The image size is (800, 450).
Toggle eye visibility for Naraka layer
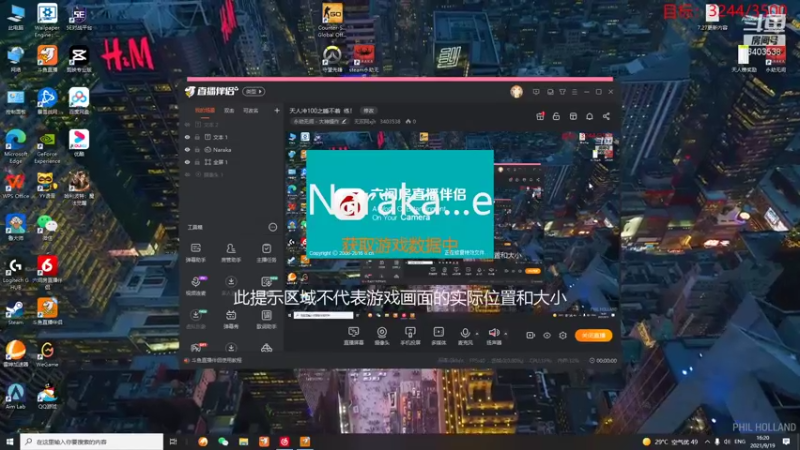click(187, 150)
